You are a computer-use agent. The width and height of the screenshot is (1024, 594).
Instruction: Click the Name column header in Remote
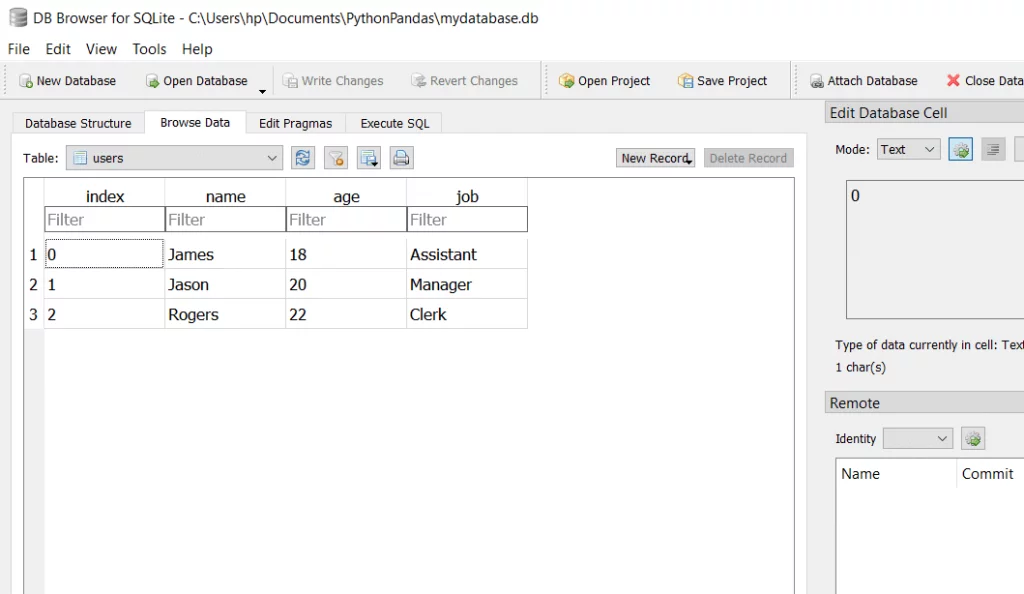(x=895, y=474)
